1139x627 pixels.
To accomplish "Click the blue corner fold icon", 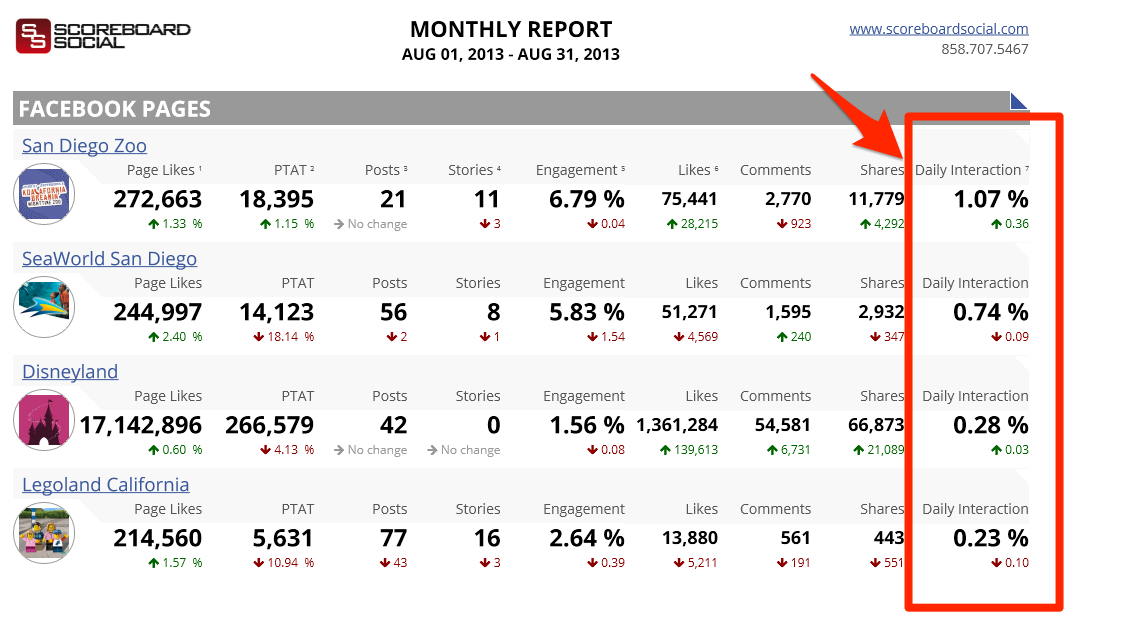I will [x=1018, y=100].
